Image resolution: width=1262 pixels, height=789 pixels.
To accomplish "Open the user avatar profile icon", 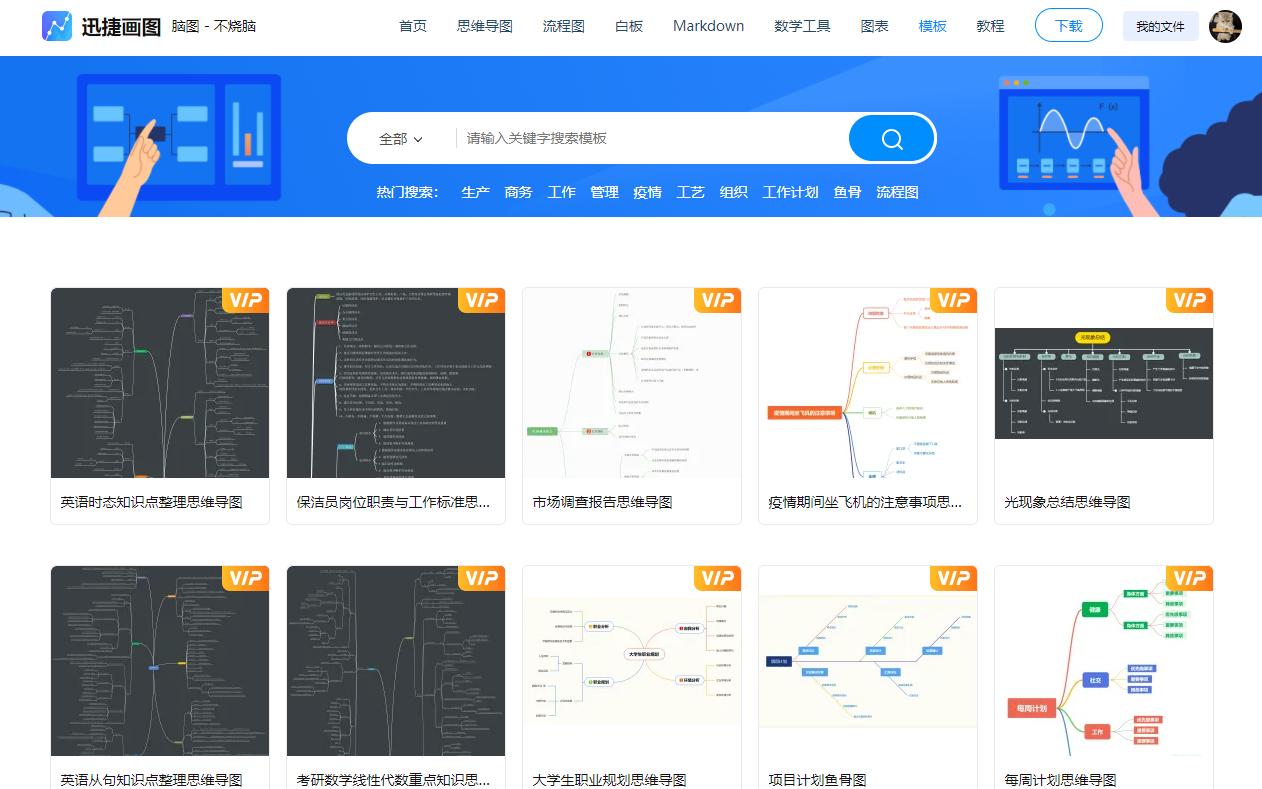I will click(x=1226, y=27).
